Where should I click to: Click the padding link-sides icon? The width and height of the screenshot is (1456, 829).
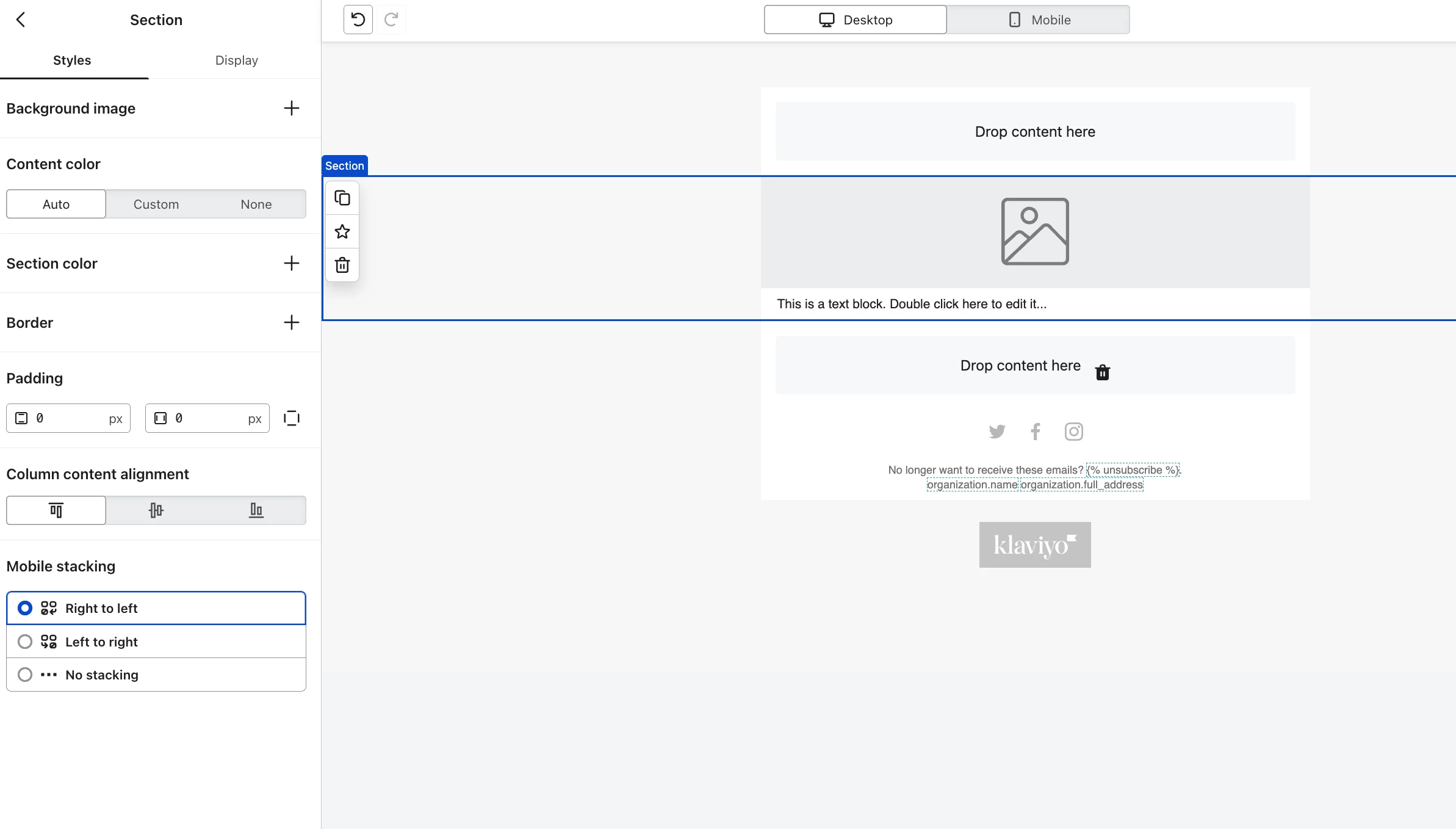click(292, 418)
